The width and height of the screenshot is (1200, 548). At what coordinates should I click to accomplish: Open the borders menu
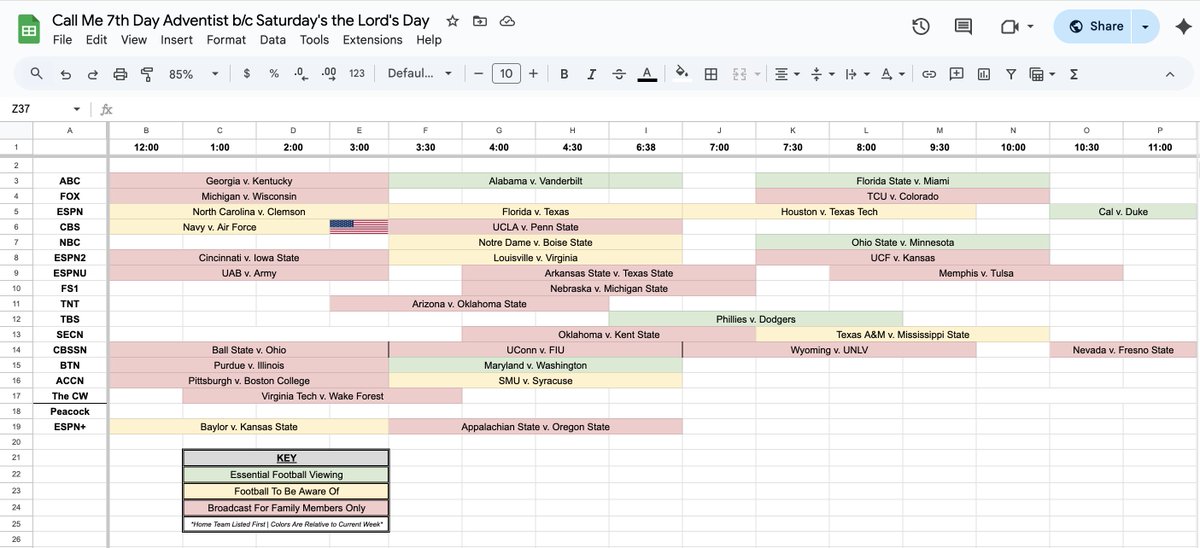click(711, 74)
